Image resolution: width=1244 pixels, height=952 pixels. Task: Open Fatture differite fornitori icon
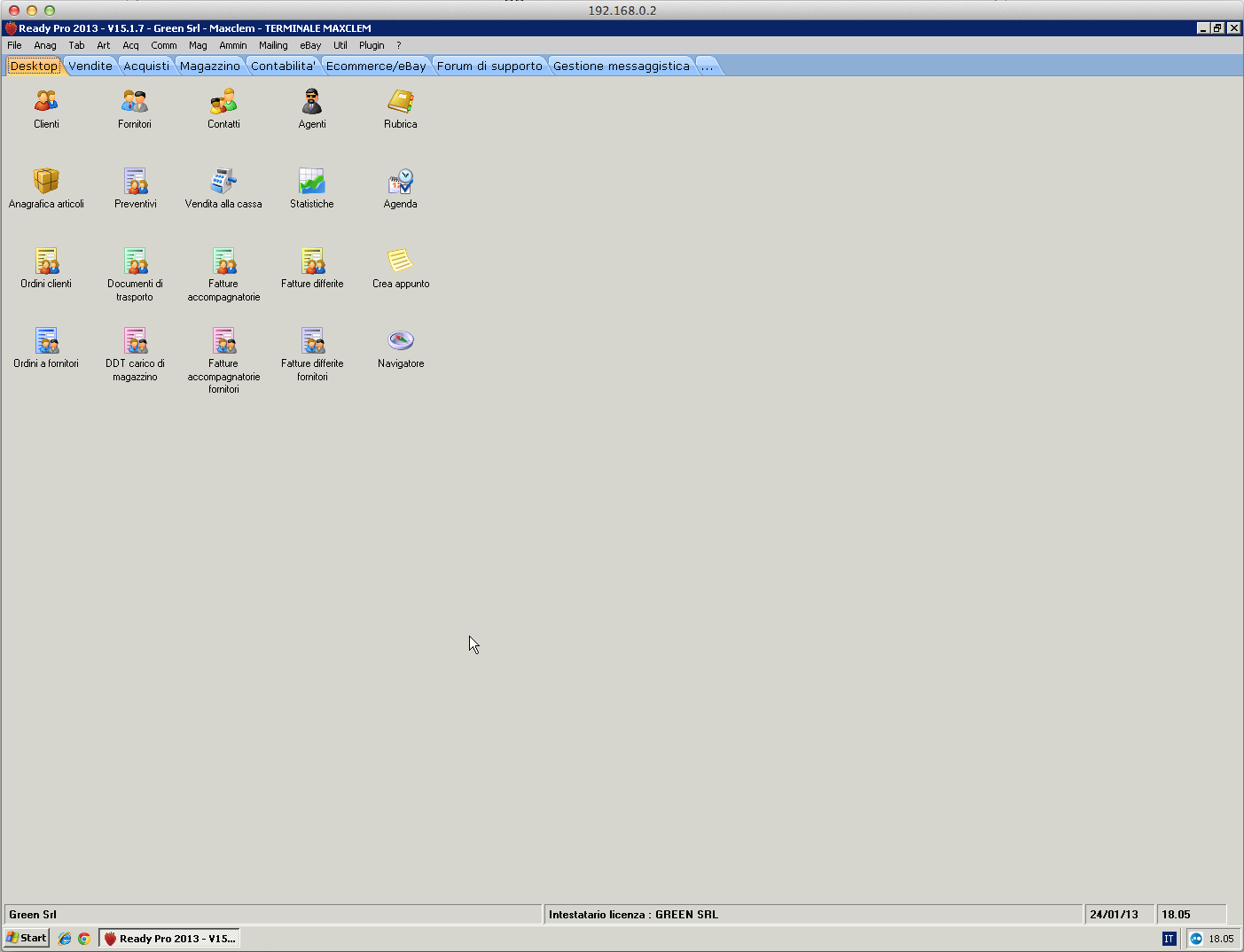(x=312, y=340)
